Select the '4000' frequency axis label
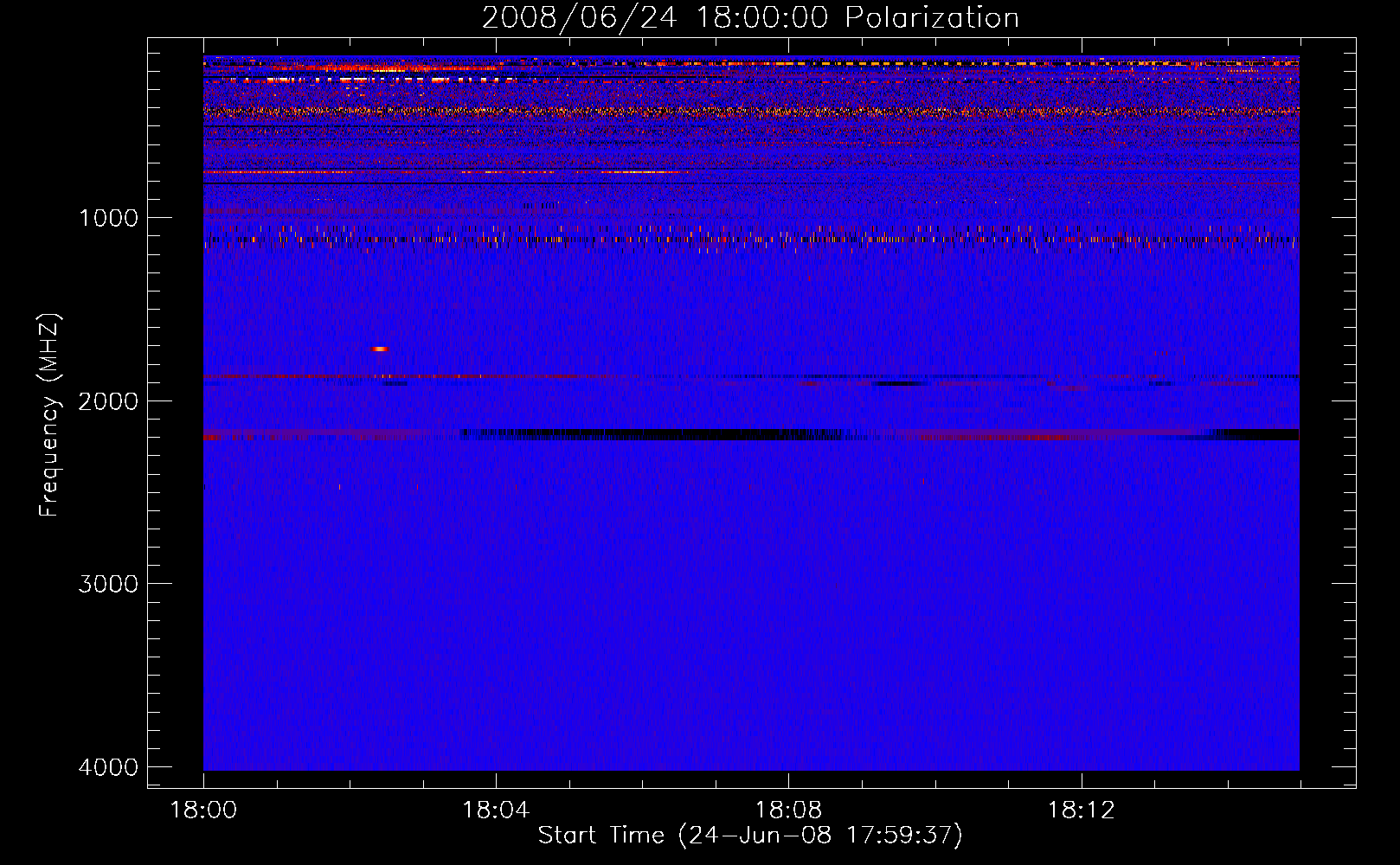 (x=108, y=767)
